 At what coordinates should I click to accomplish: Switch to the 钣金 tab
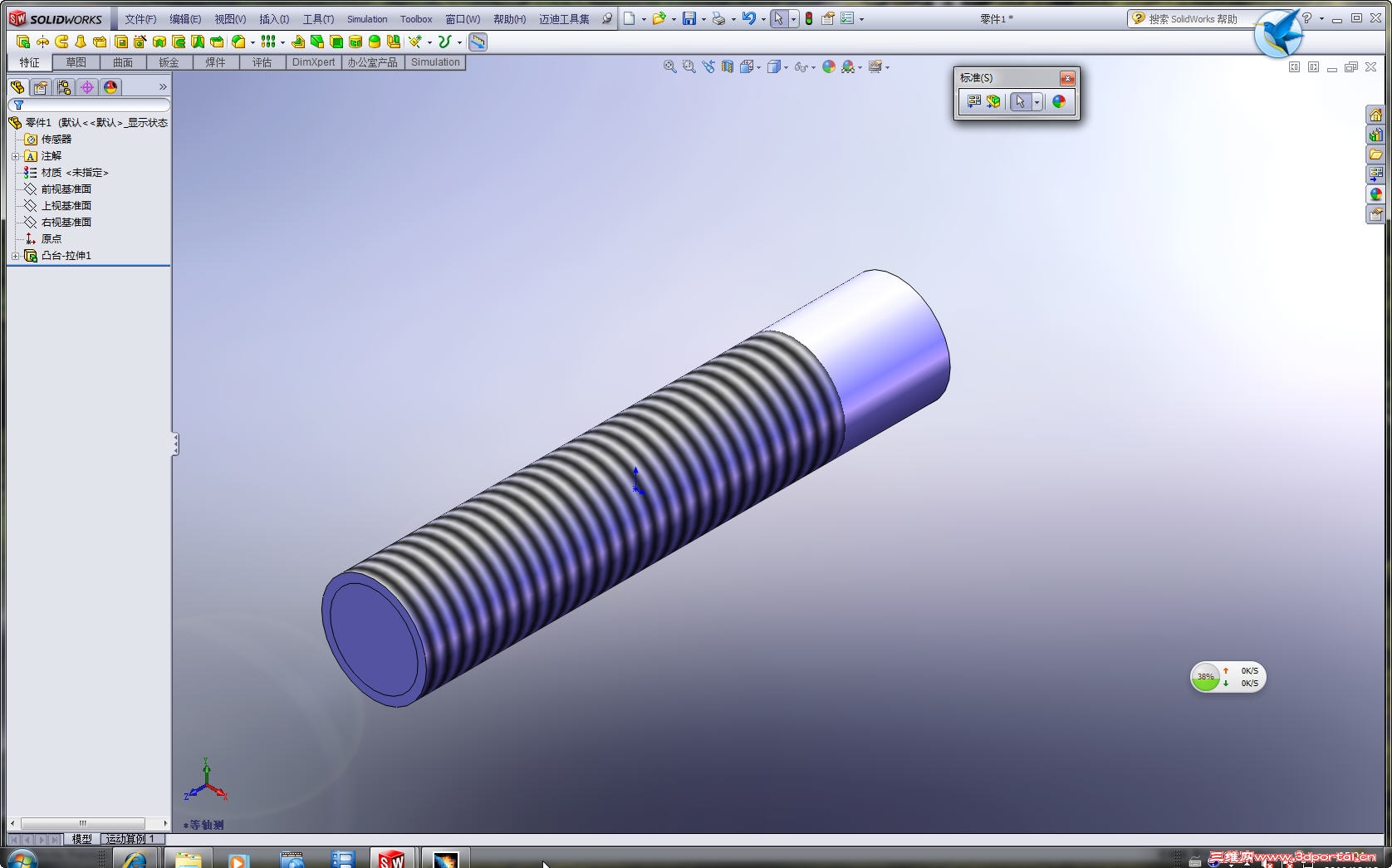169,62
